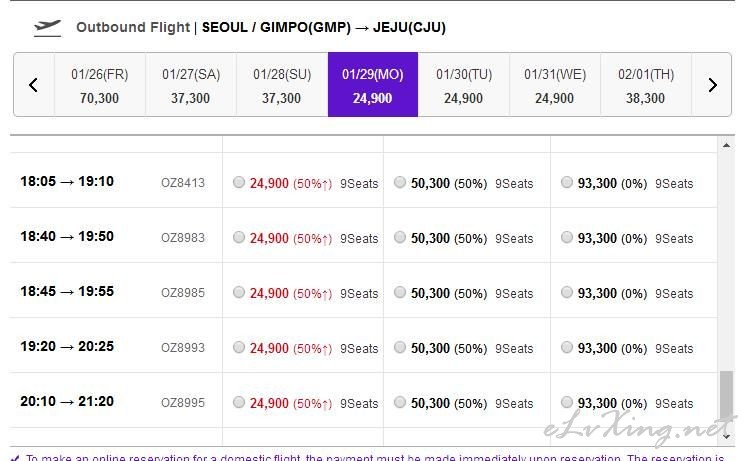Image resolution: width=748 pixels, height=461 pixels.
Task: Click the flight list scrollbar thumb
Action: pos(727,400)
